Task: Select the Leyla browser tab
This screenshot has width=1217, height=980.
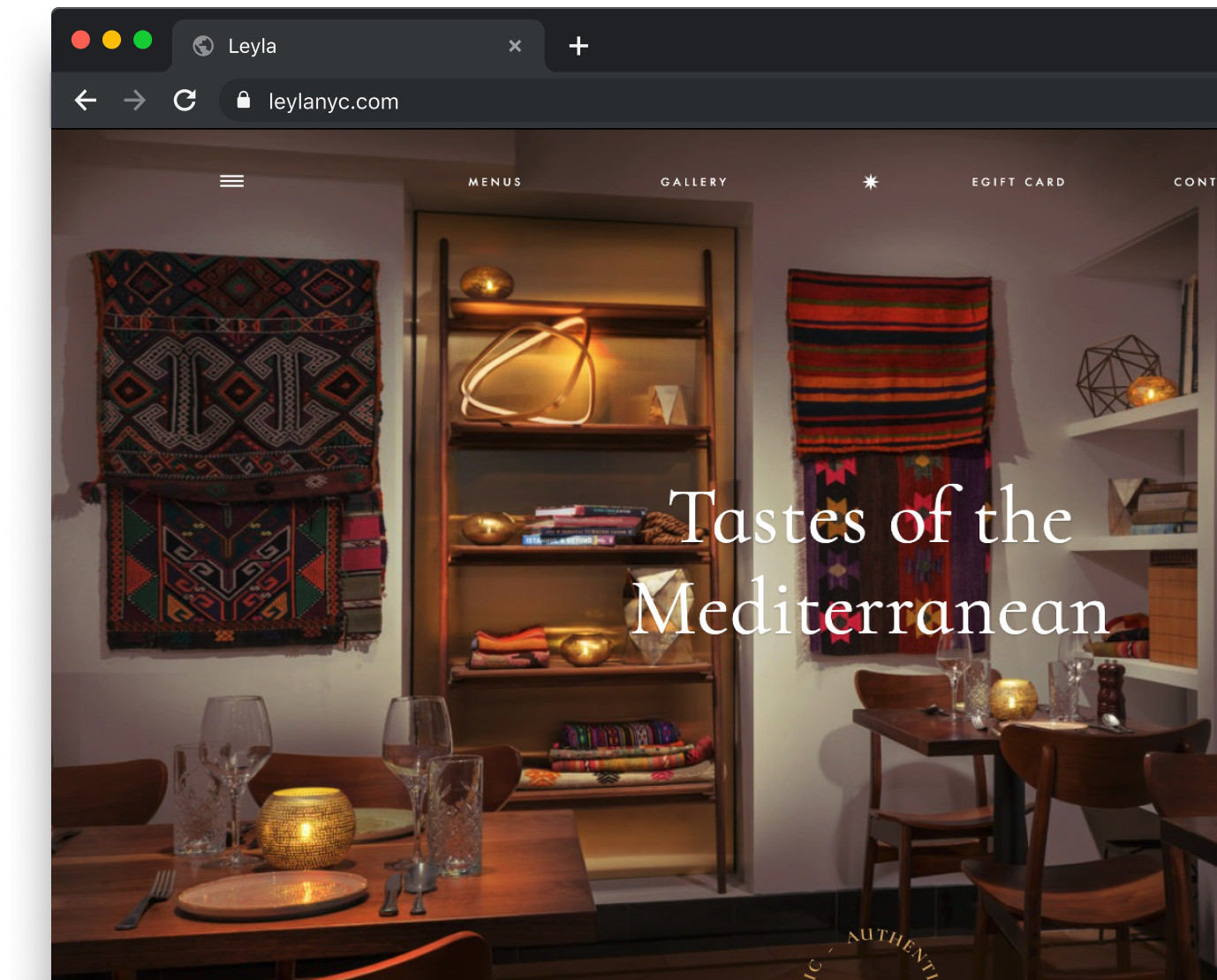Action: click(x=358, y=46)
